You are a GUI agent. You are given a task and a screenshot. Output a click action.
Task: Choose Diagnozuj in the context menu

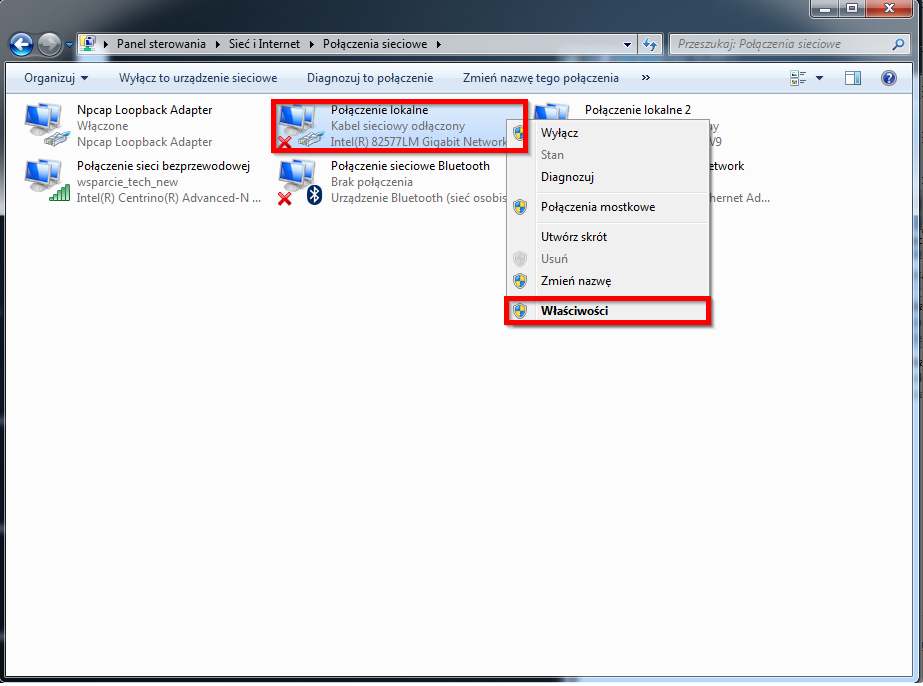click(x=567, y=177)
